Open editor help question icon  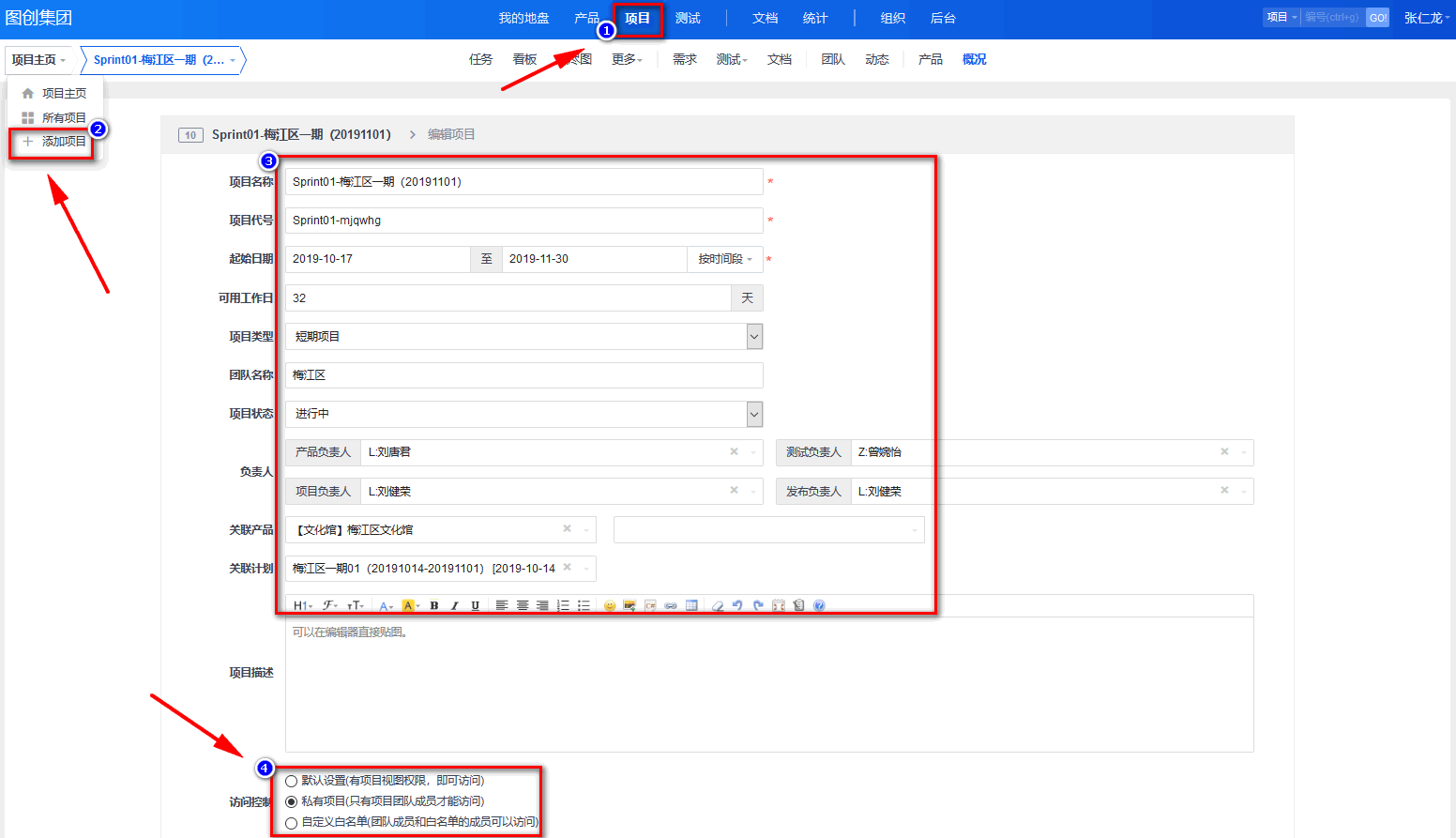[x=819, y=606]
